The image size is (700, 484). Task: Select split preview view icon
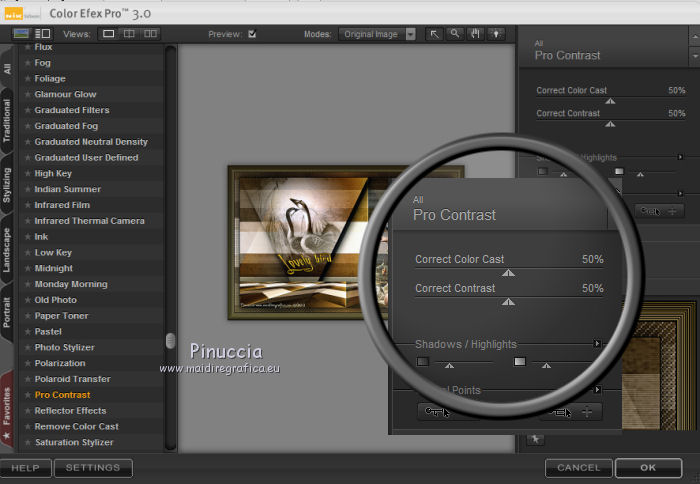click(x=129, y=34)
